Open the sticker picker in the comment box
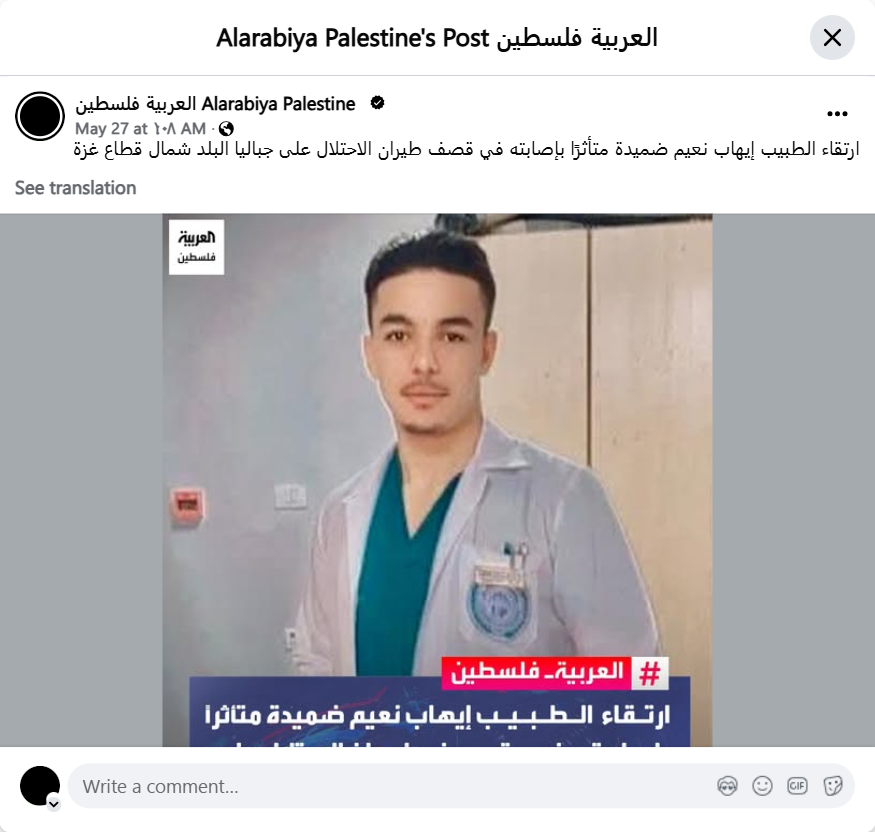This screenshot has width=875, height=832. (832, 786)
